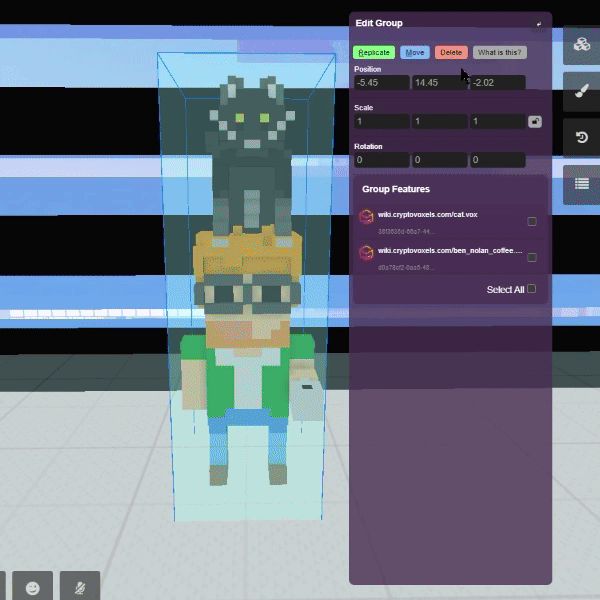
Task: Click the Position X field showing -5.45
Action: click(382, 83)
